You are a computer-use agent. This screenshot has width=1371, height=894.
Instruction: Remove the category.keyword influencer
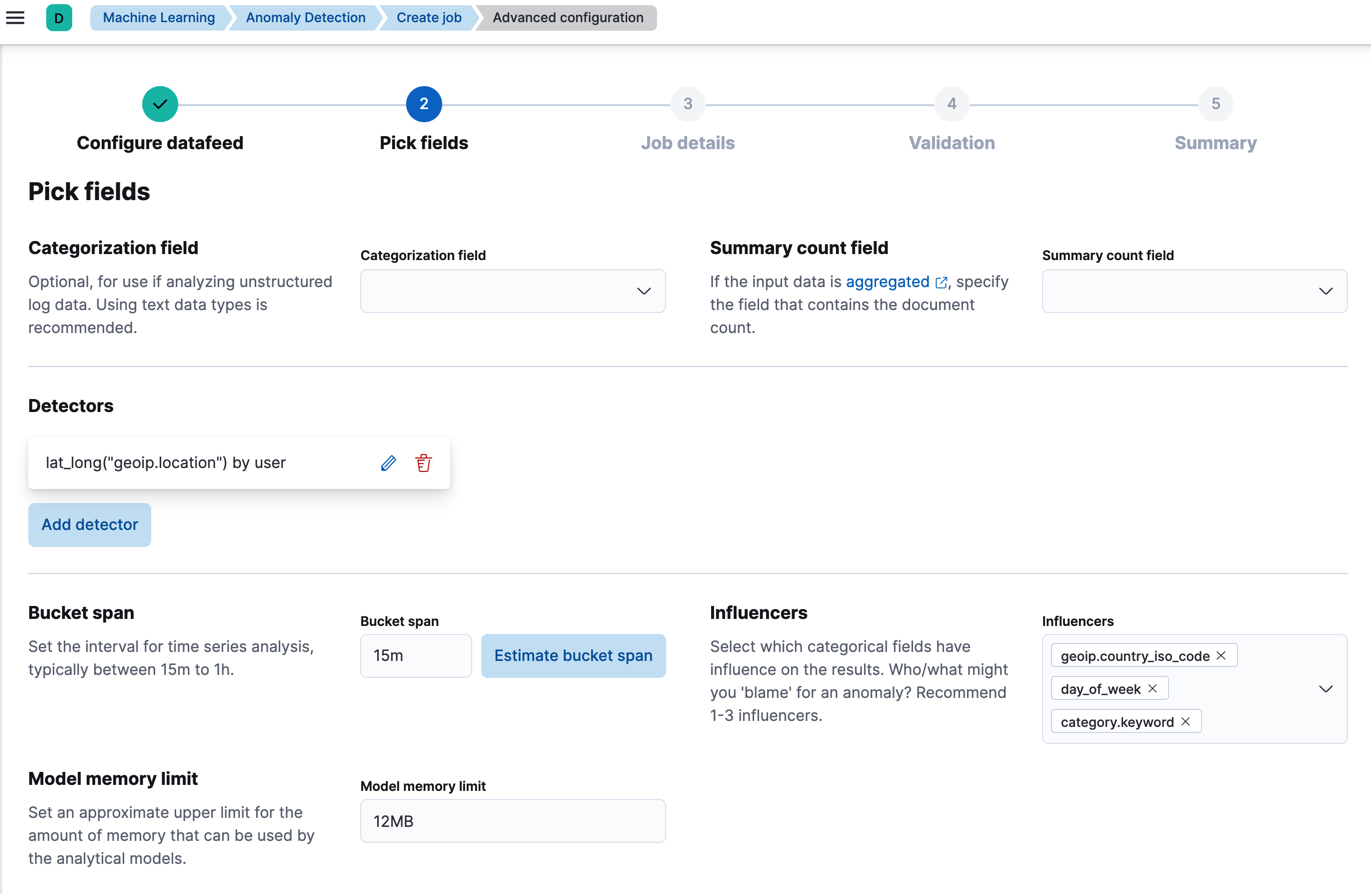point(1185,721)
